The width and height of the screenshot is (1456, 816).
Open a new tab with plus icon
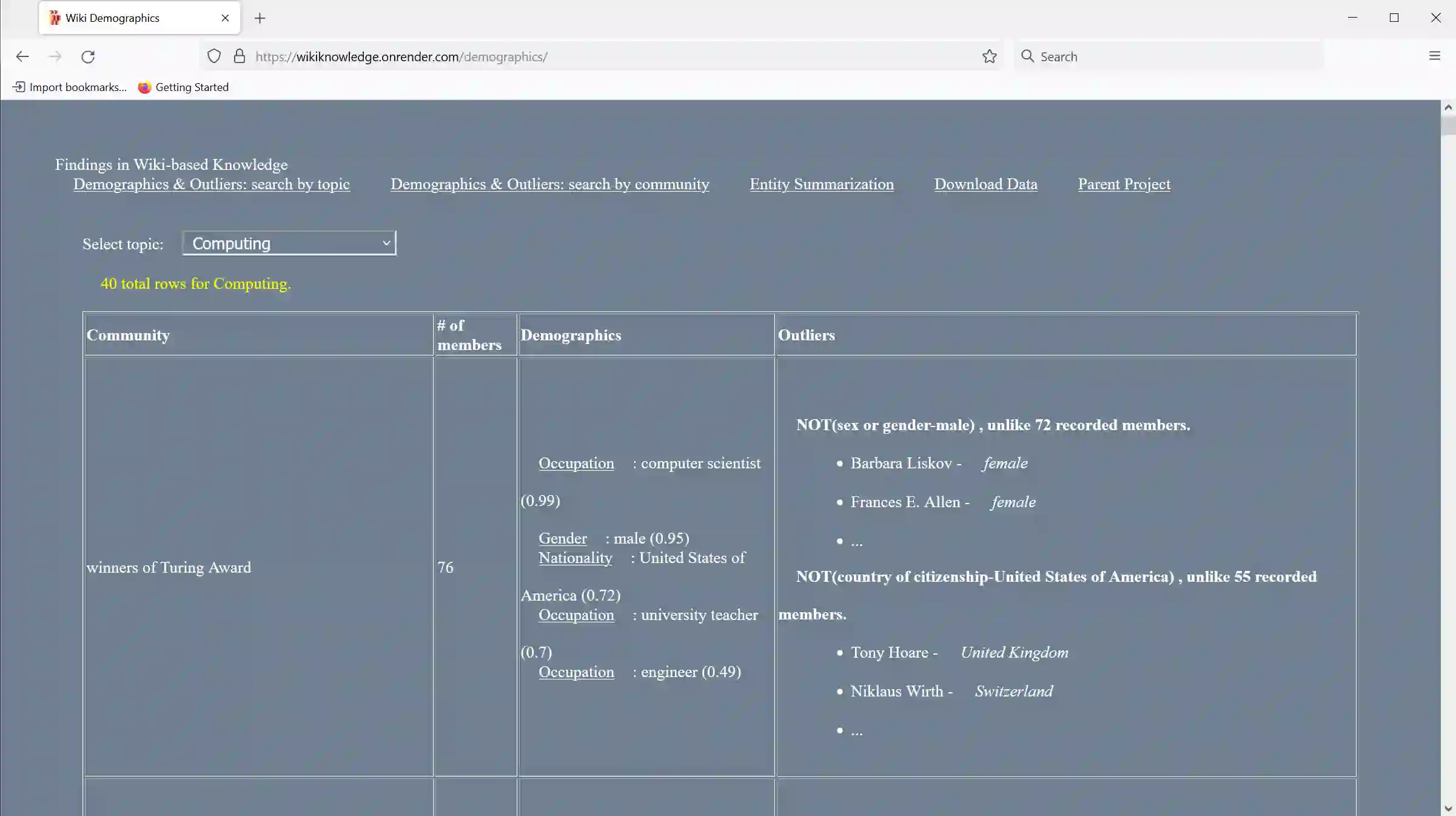click(x=260, y=18)
